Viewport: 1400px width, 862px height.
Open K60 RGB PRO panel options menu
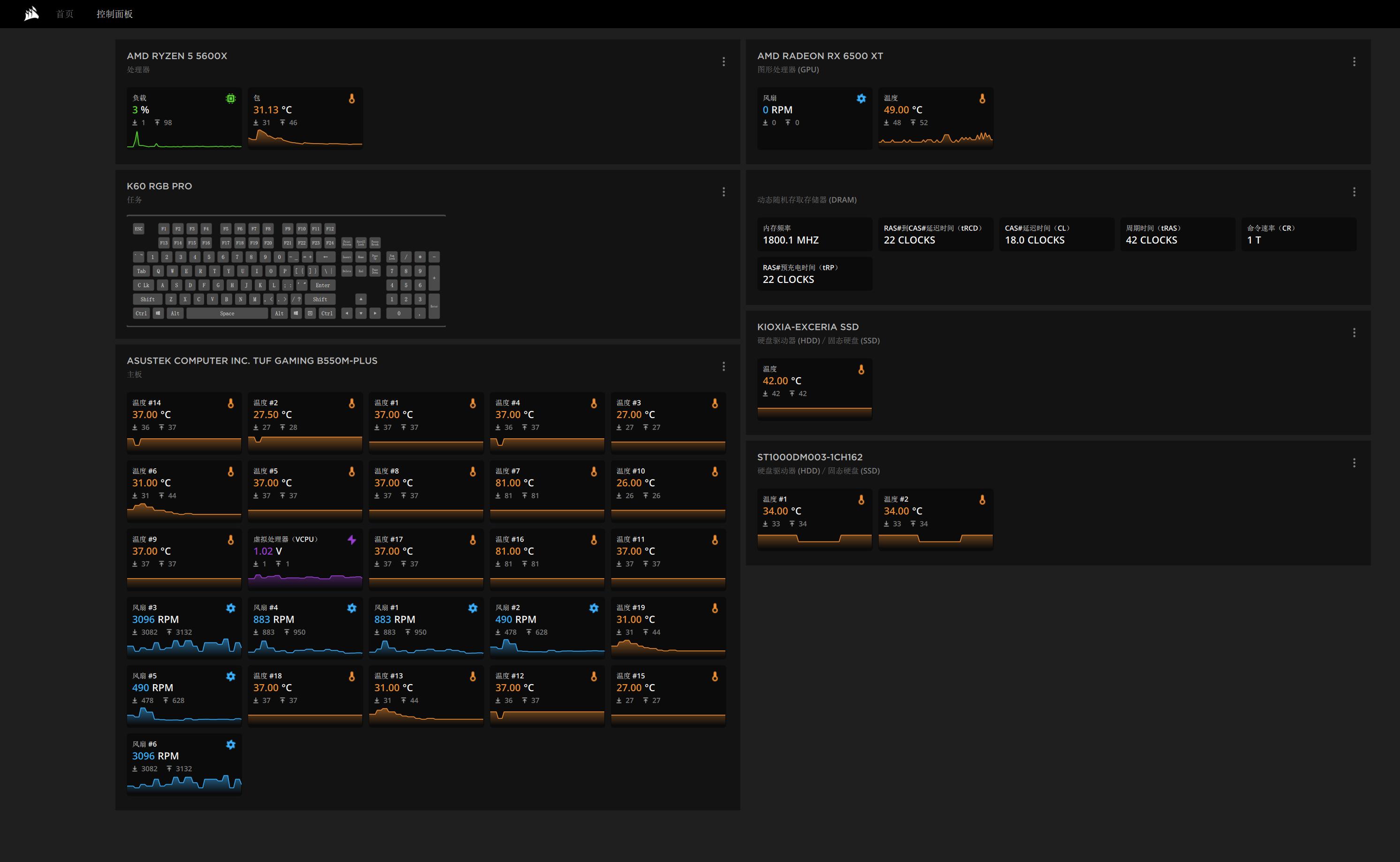pos(723,192)
